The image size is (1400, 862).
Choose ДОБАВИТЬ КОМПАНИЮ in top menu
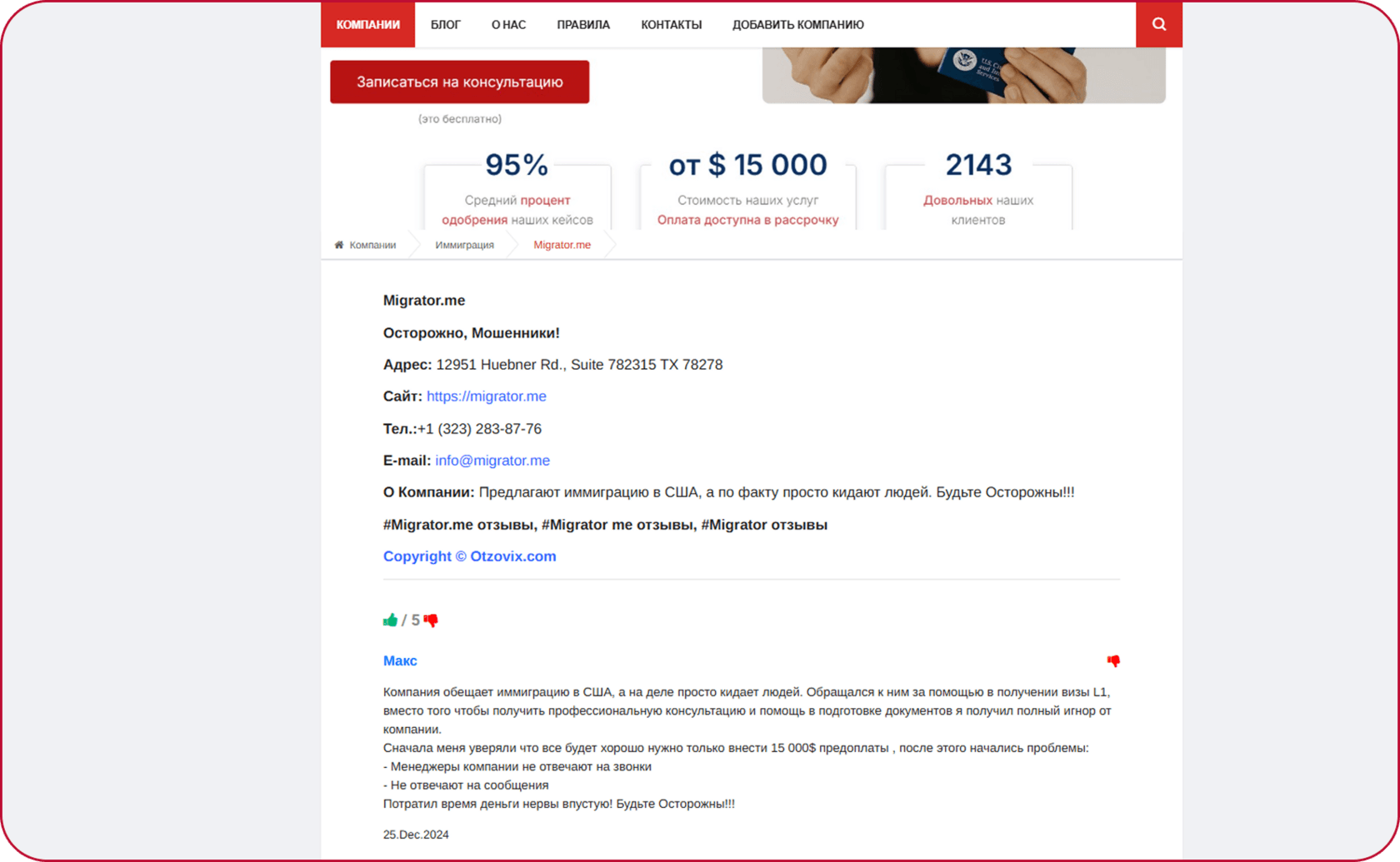tap(797, 24)
